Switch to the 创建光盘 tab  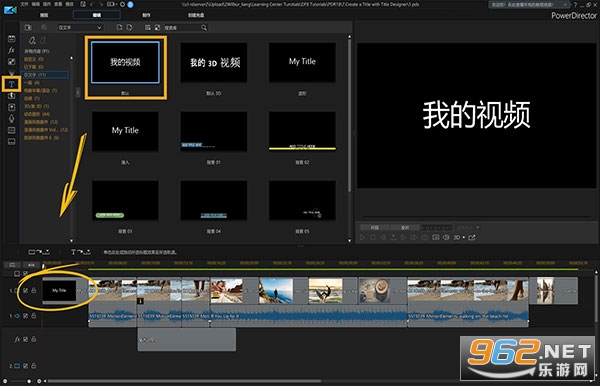pos(196,15)
